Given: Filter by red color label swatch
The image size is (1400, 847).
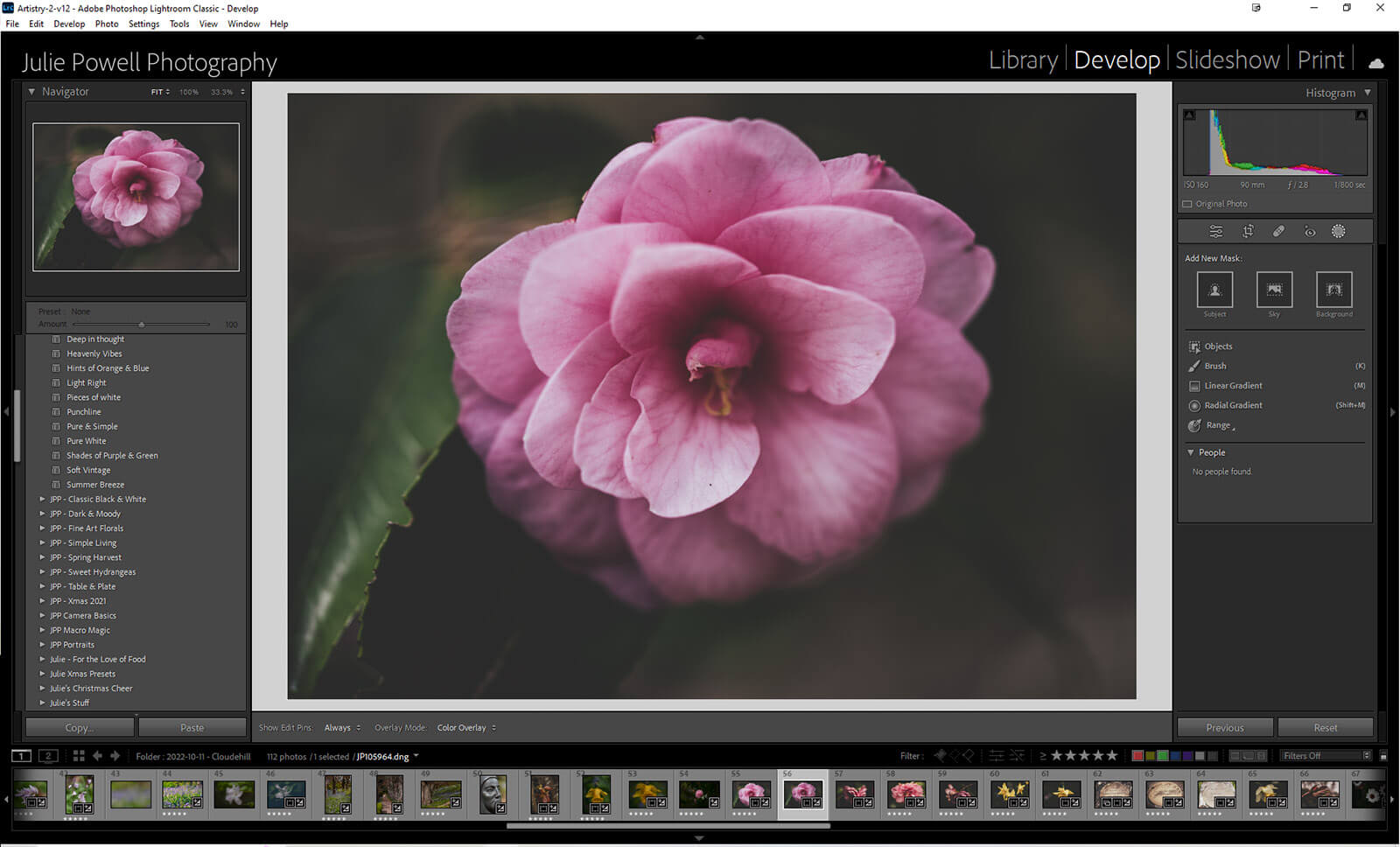Looking at the screenshot, I should coord(1137,756).
